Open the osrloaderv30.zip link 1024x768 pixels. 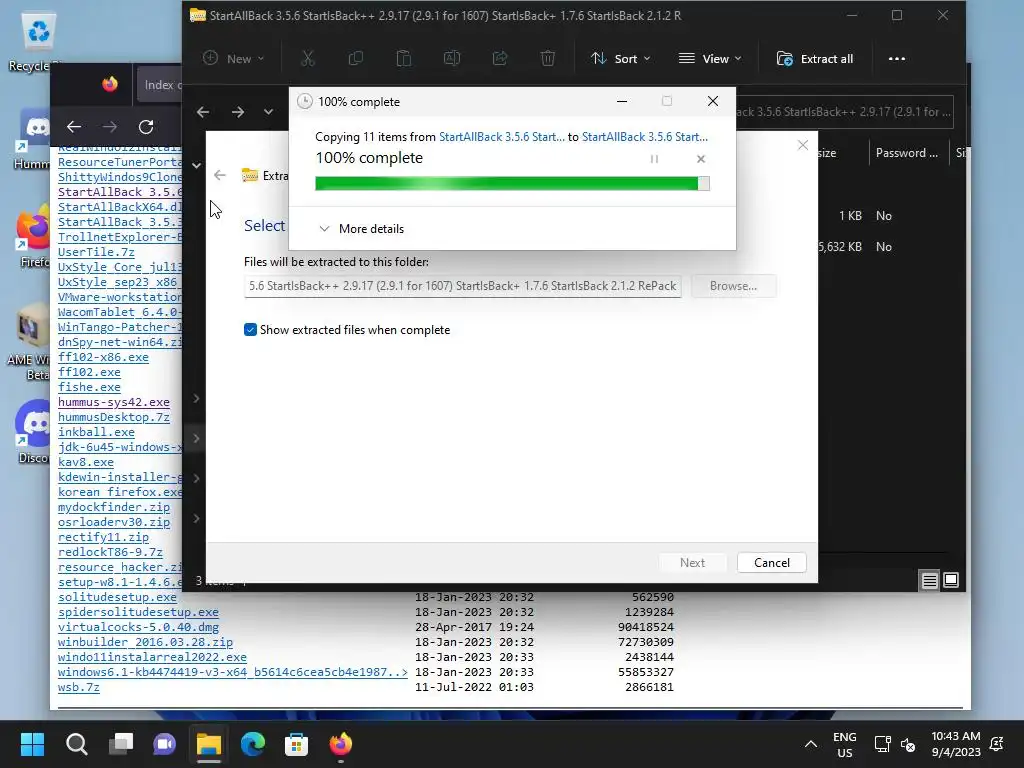114,522
